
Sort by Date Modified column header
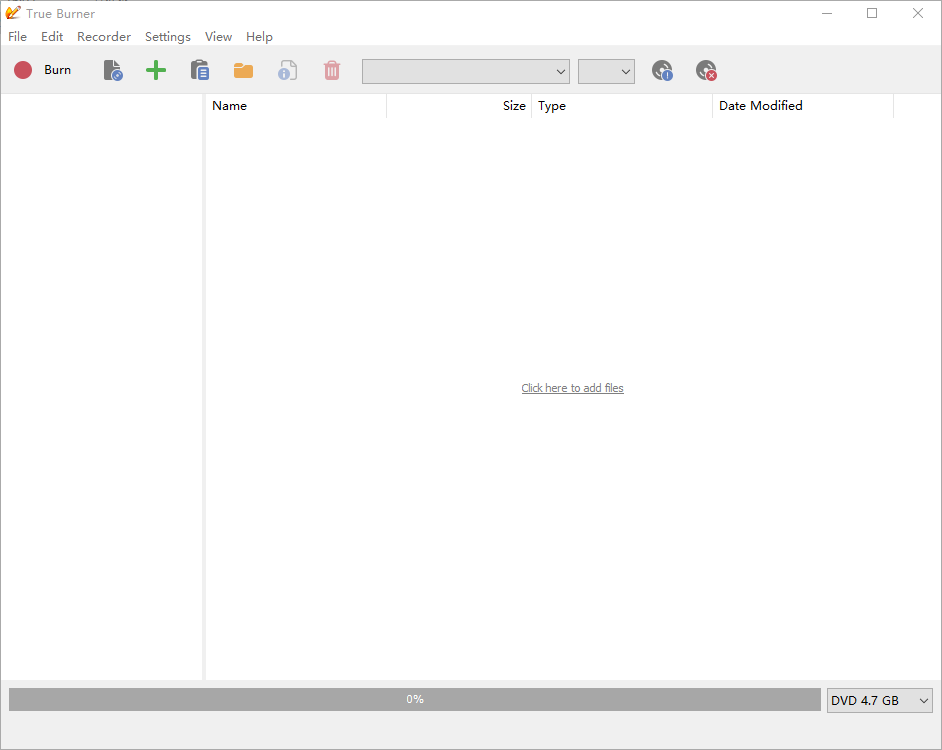pyautogui.click(x=800, y=106)
